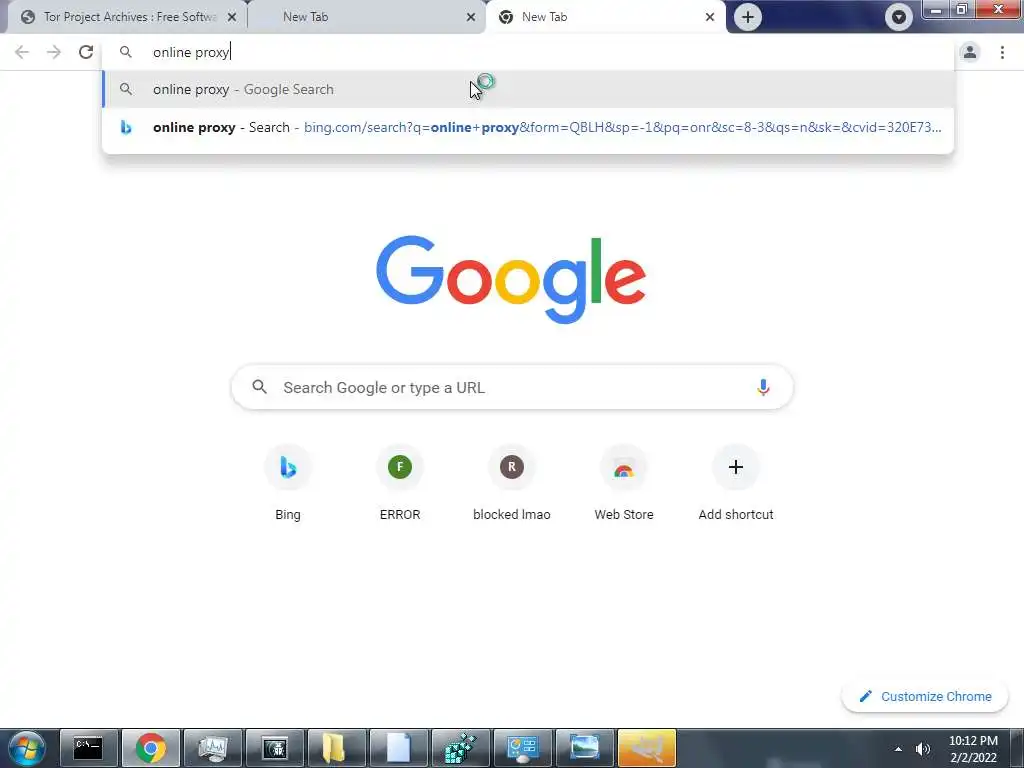The image size is (1024, 768).
Task: Open Chrome's three-dot menu
Action: (x=1002, y=52)
